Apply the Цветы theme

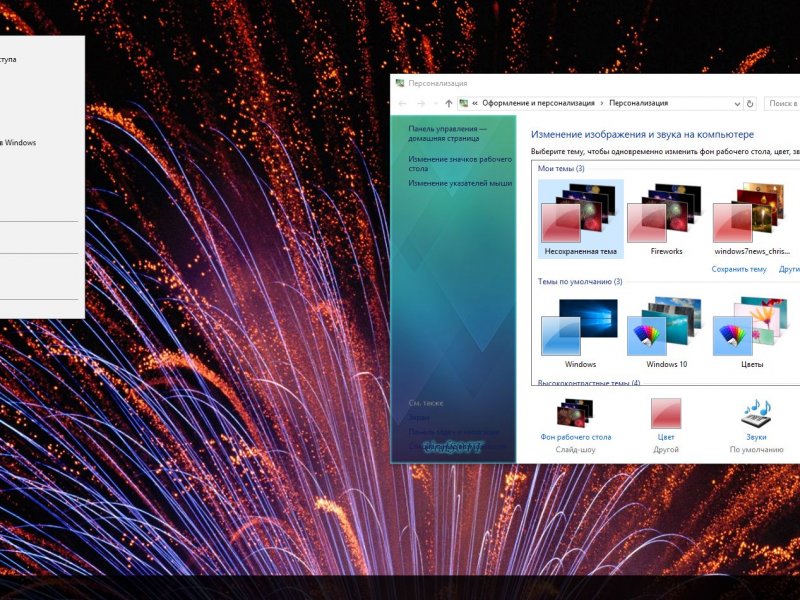pyautogui.click(x=752, y=332)
